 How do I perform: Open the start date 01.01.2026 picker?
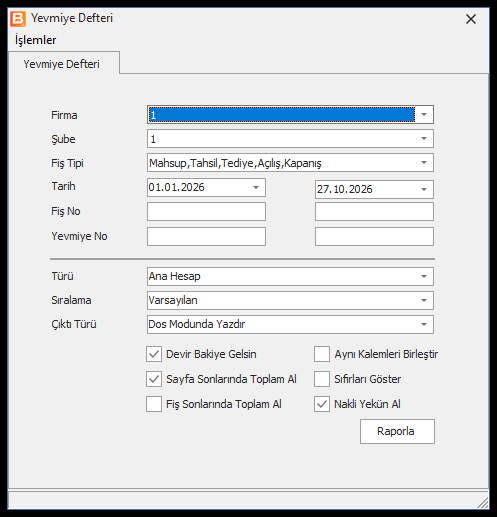[256, 187]
